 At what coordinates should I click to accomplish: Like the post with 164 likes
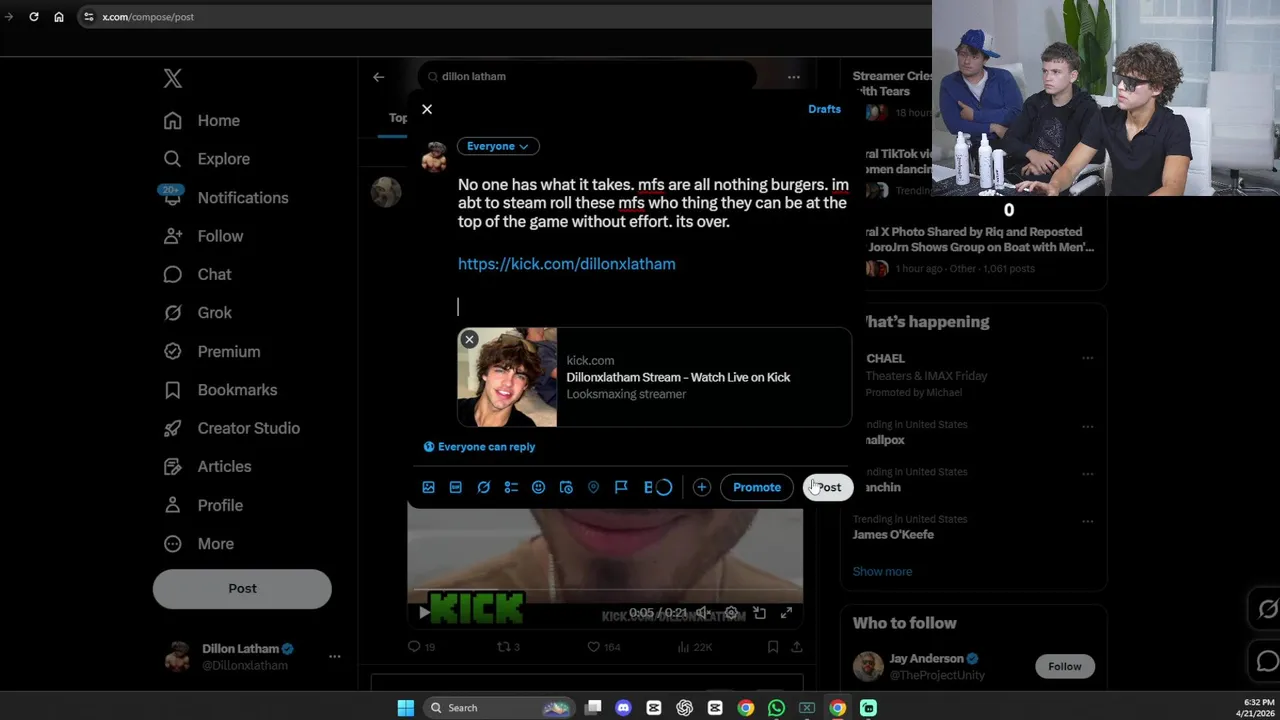tap(603, 647)
